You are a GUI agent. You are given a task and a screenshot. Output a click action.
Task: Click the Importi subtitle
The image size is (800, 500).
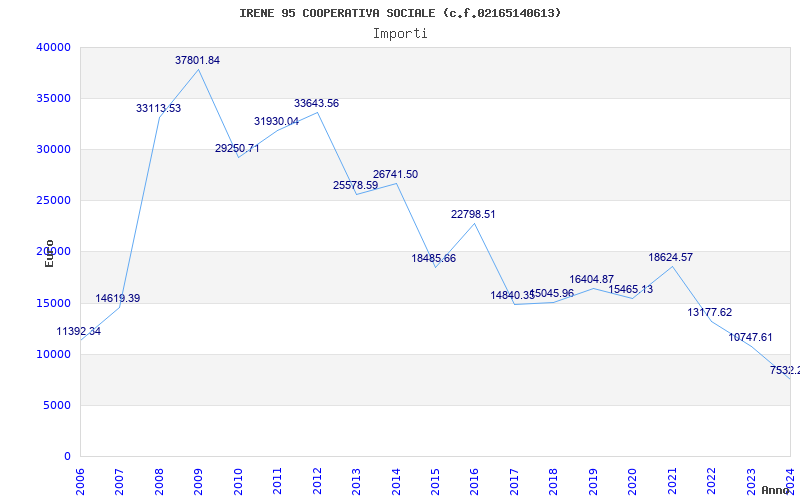(400, 34)
